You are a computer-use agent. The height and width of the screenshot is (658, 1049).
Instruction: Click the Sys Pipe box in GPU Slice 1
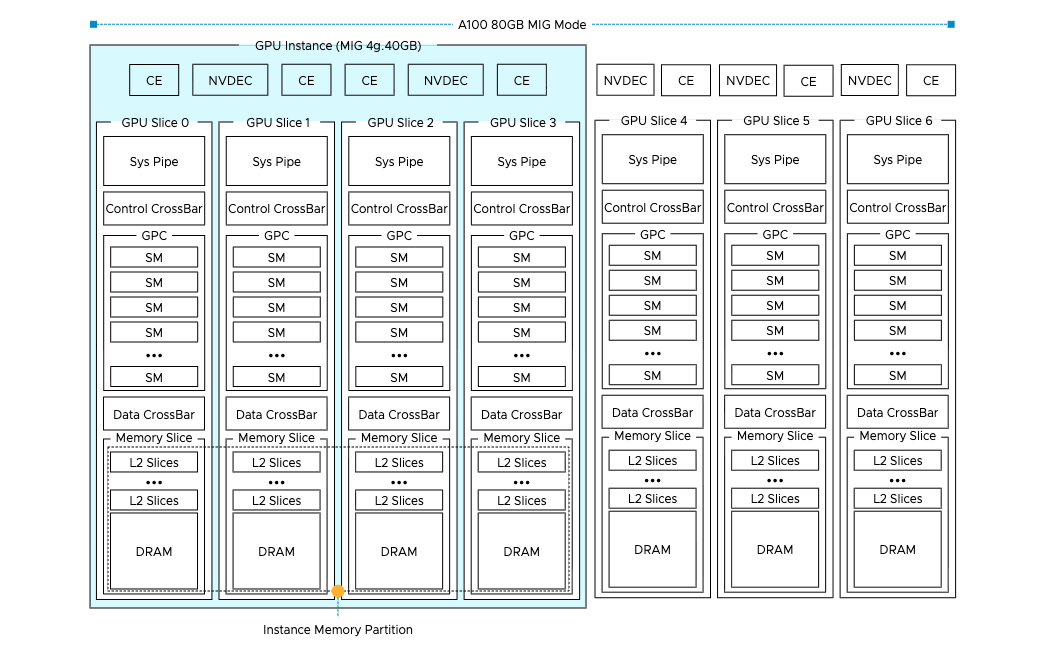276,161
